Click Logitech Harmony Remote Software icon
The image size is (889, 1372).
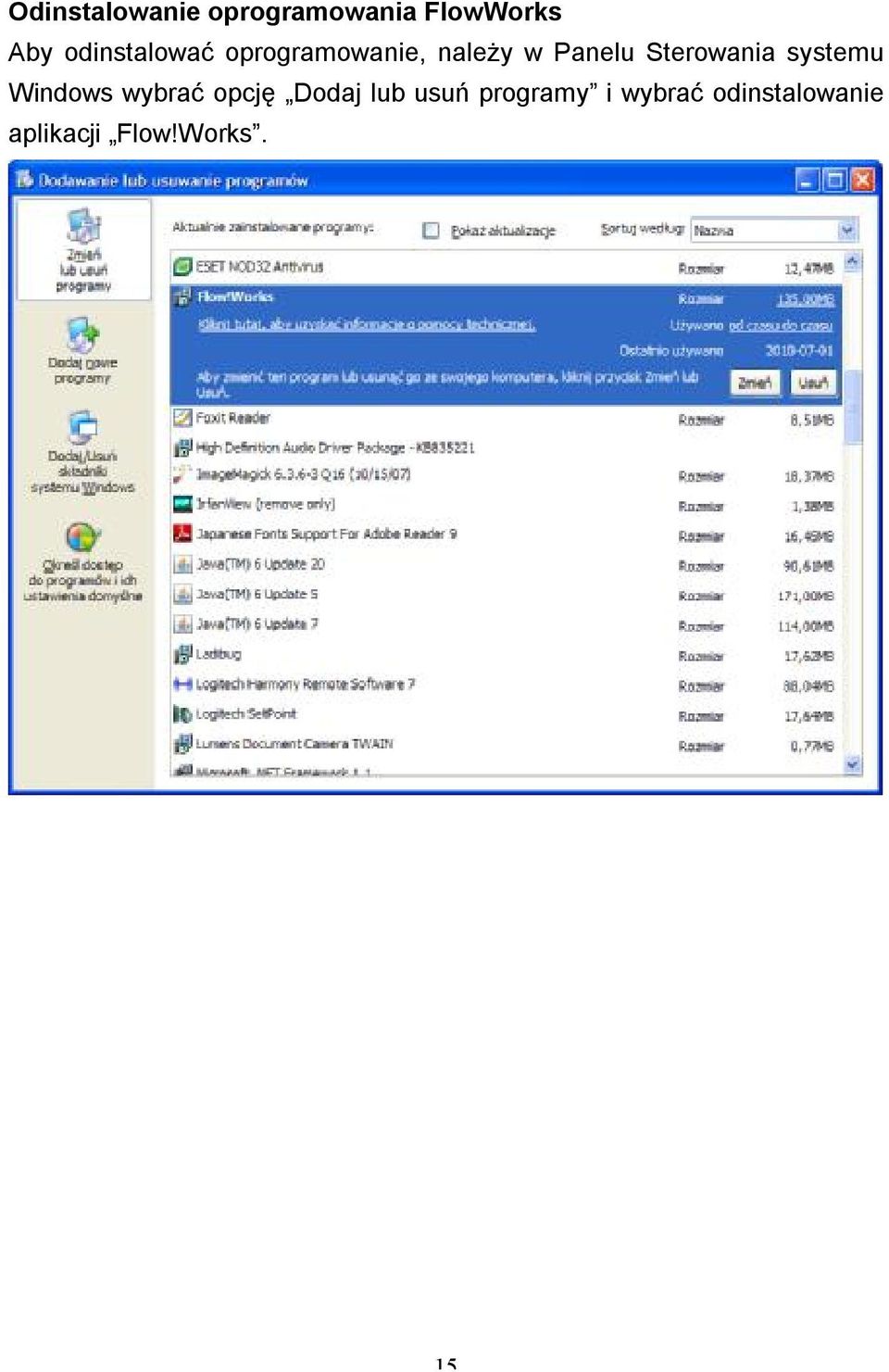[x=182, y=684]
